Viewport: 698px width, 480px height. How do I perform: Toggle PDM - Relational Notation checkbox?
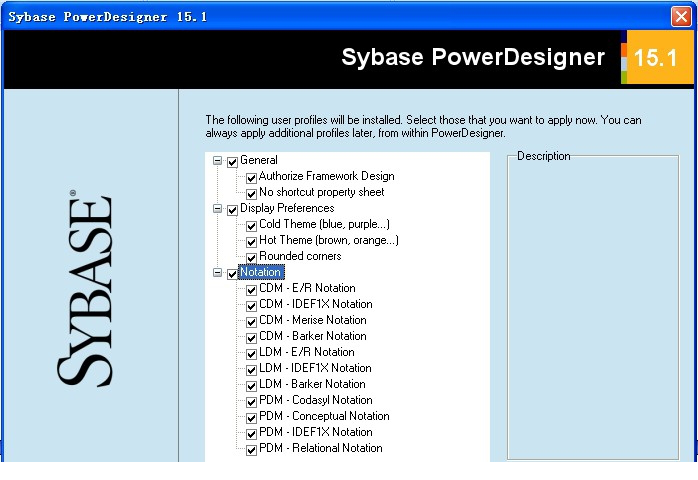click(x=252, y=450)
